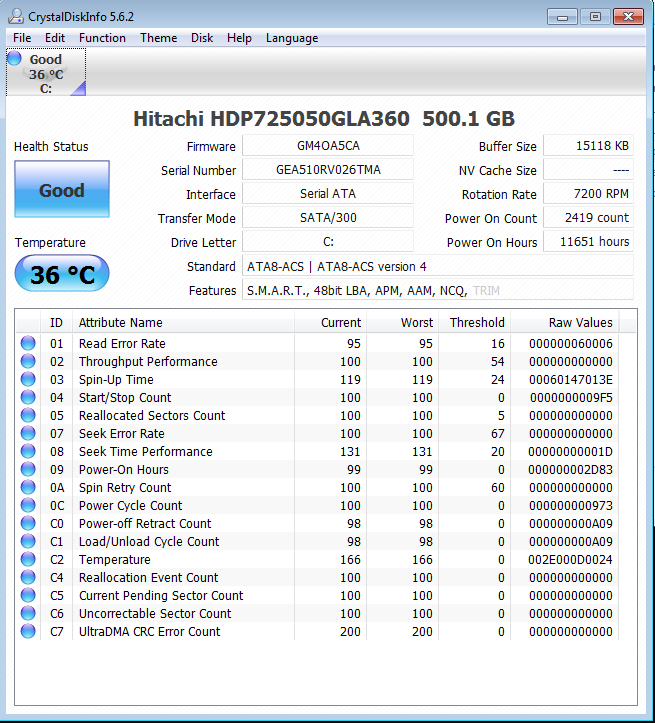Click status orb for Power-off Retract Count

click(28, 523)
